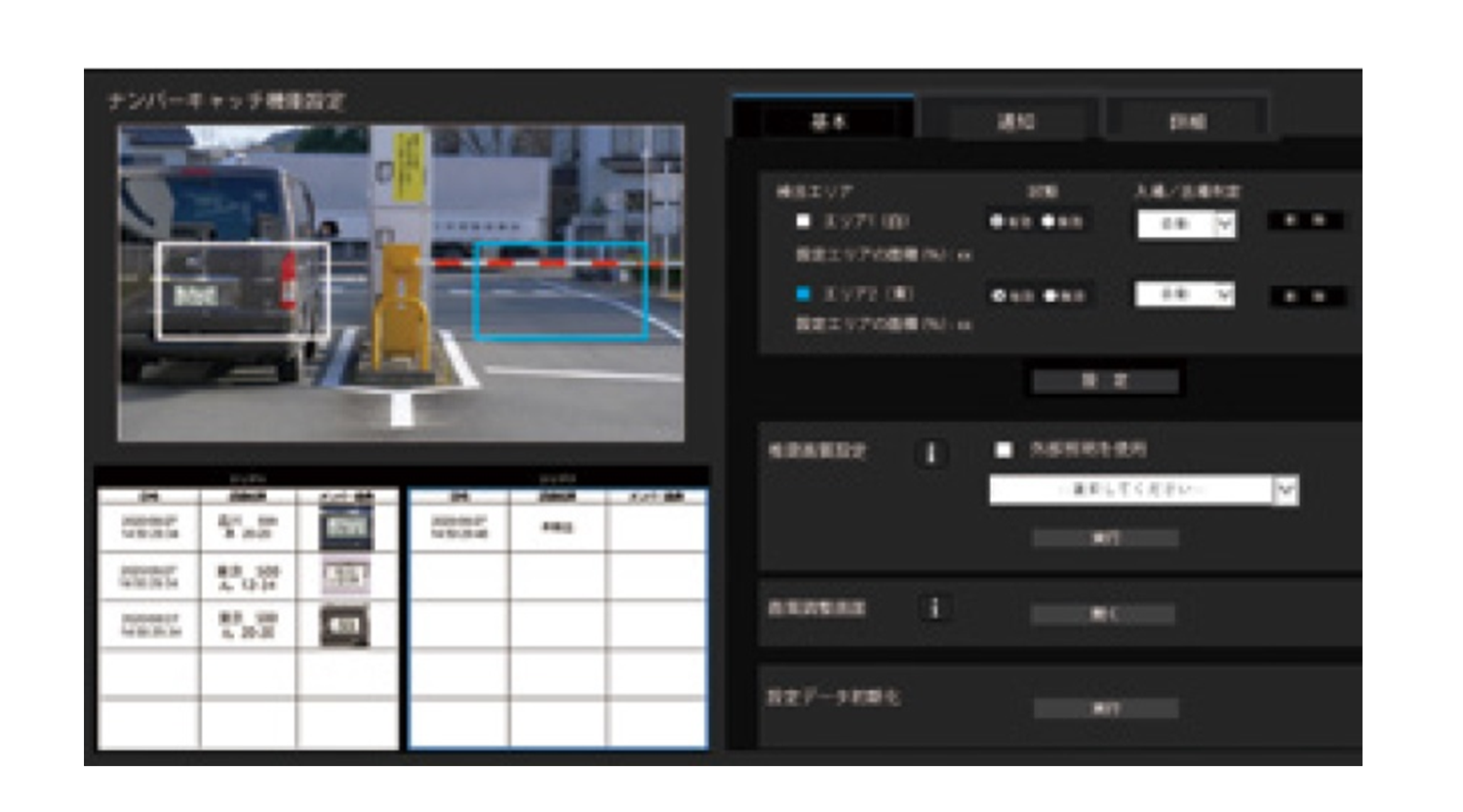Image resolution: width=1463 pixels, height=812 pixels.
Task: Click the first-row recognition result cell in the Area 1 table
Action: point(248,527)
